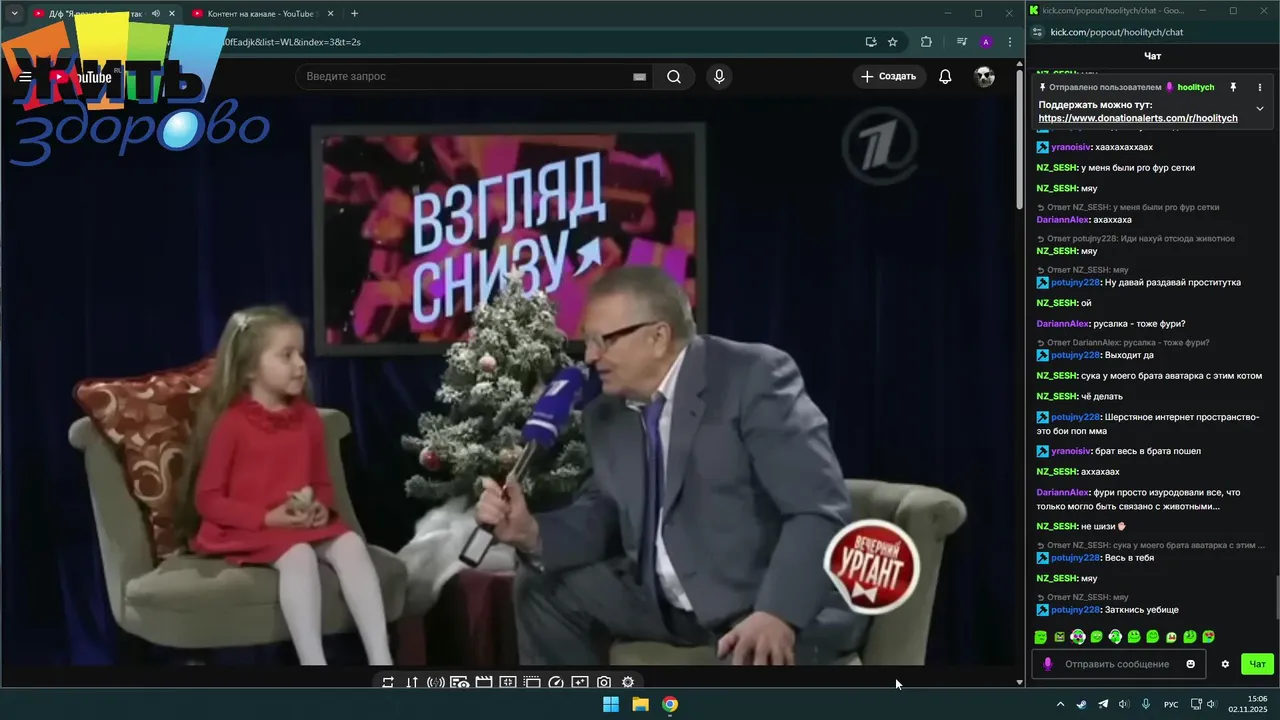Click the dotted window icon in the player toolbar
This screenshot has width=1280, height=720.
(x=532, y=682)
